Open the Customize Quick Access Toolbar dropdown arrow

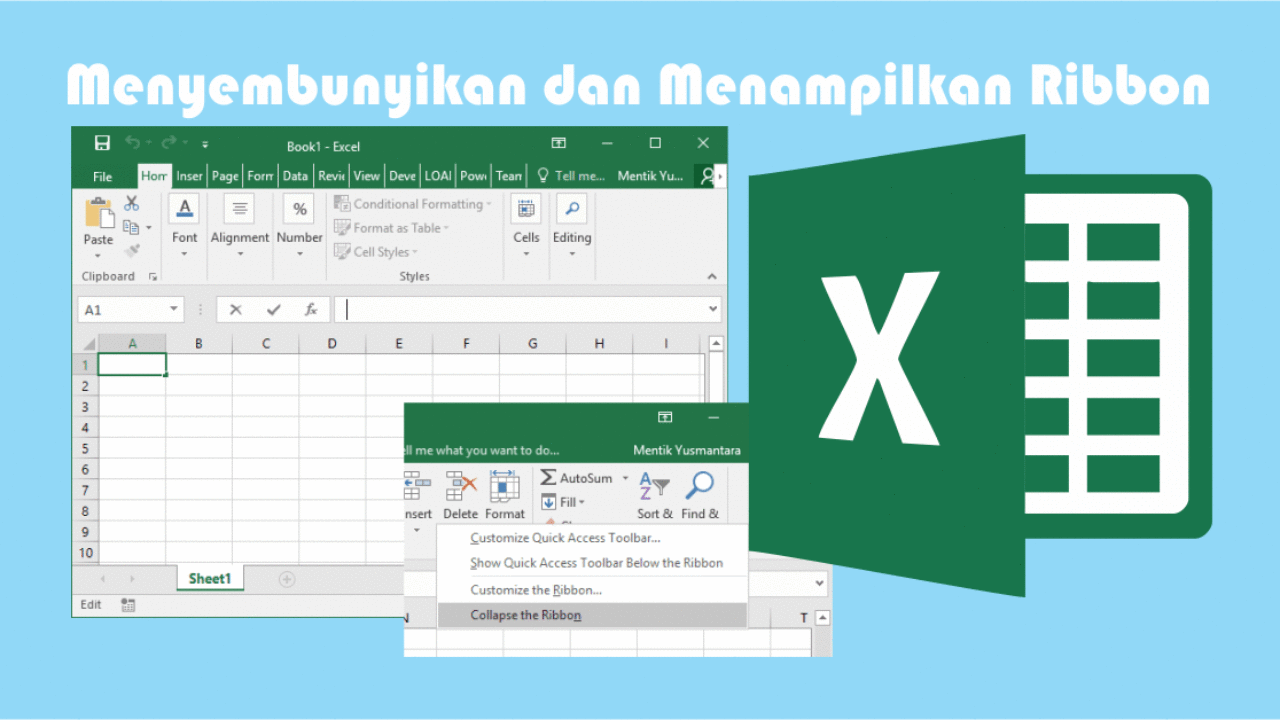point(205,144)
